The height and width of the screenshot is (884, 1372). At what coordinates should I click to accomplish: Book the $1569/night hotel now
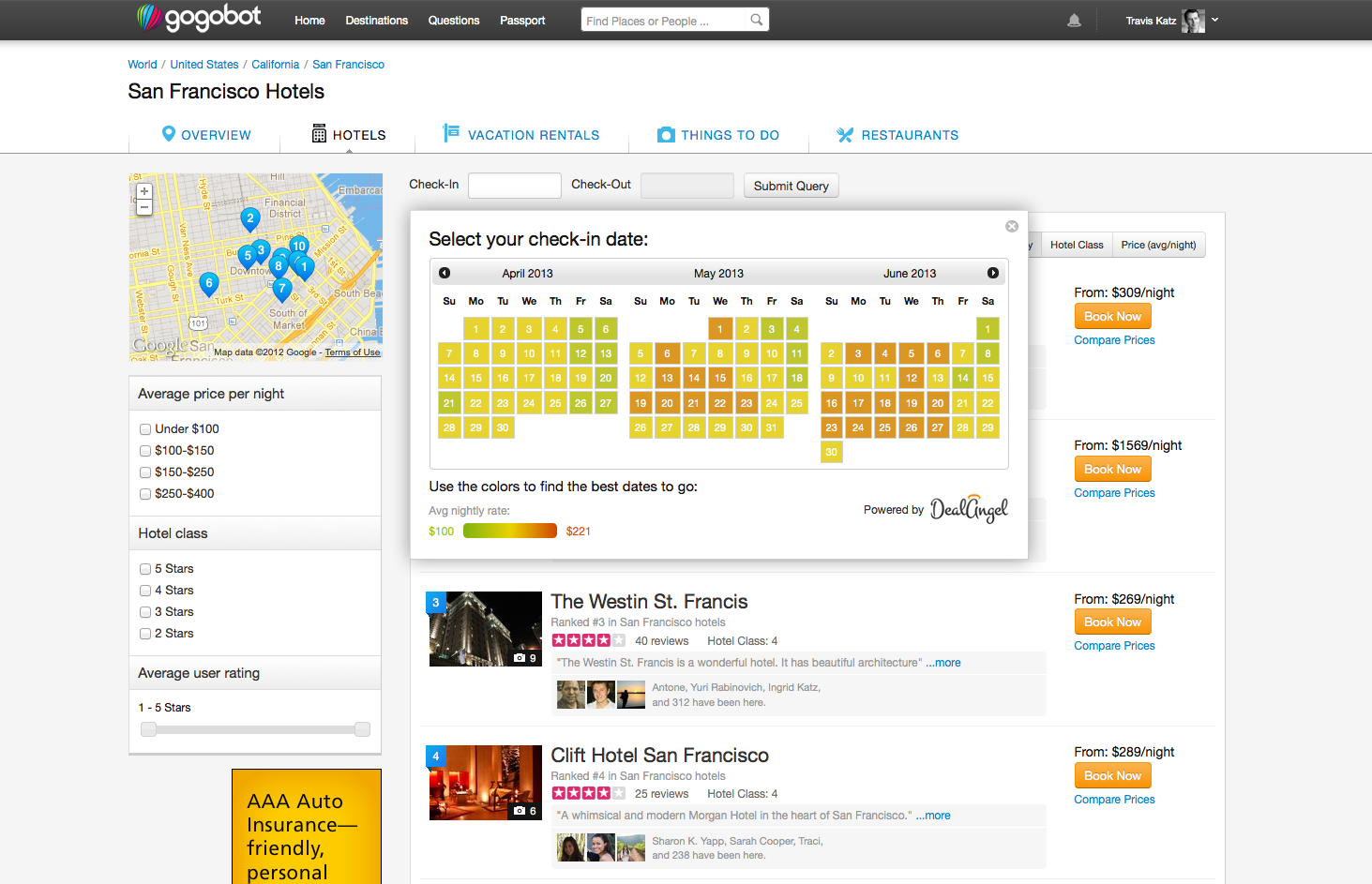pos(1112,470)
